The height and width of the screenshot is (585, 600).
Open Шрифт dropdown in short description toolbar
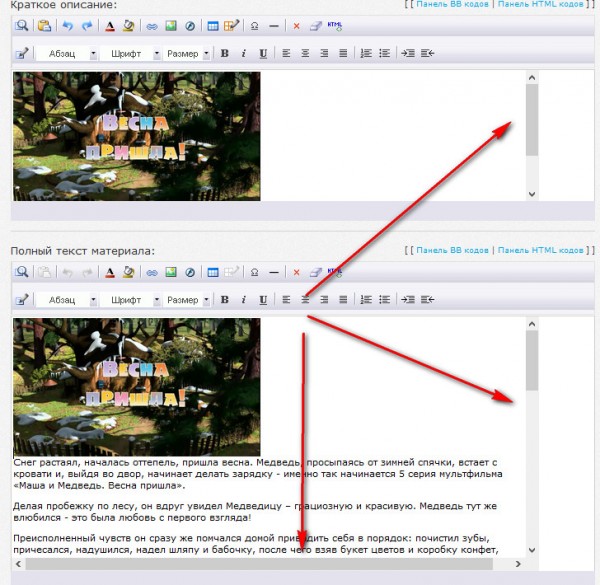coord(130,54)
